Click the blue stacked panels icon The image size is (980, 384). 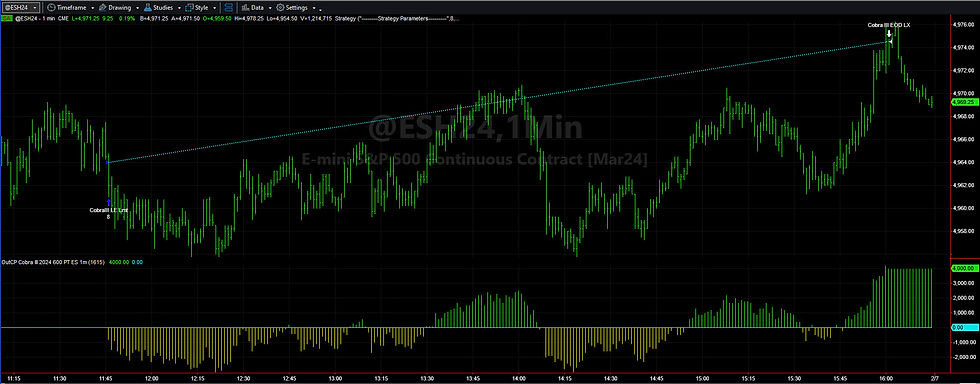click(229, 8)
